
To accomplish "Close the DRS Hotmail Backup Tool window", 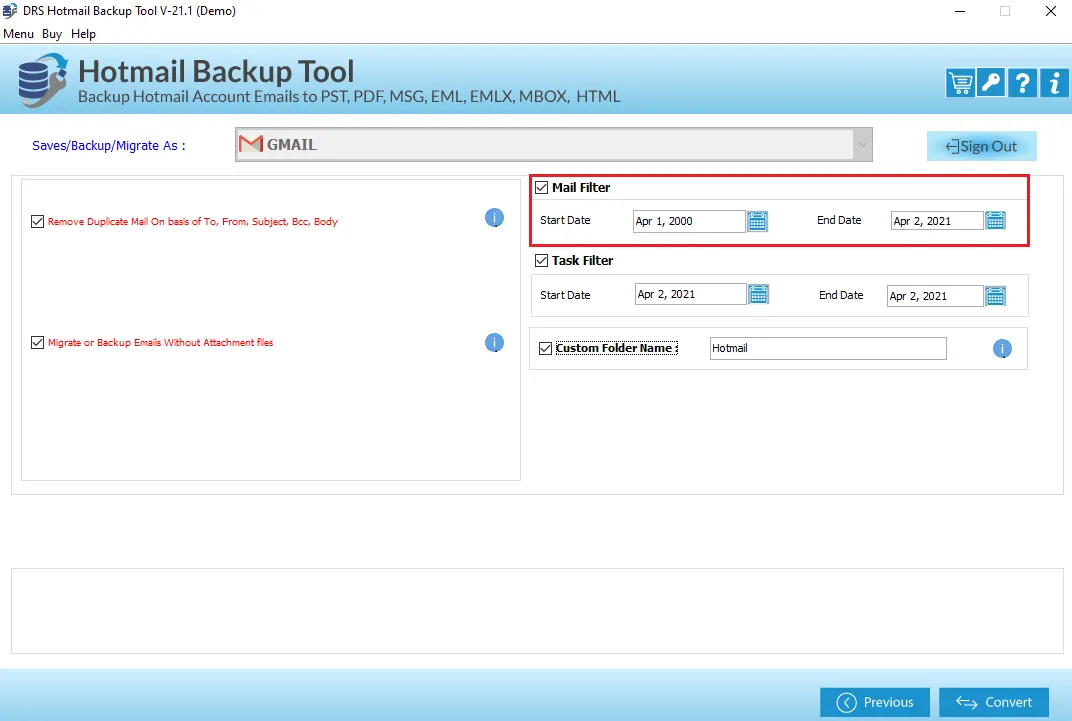I will click(x=1051, y=11).
